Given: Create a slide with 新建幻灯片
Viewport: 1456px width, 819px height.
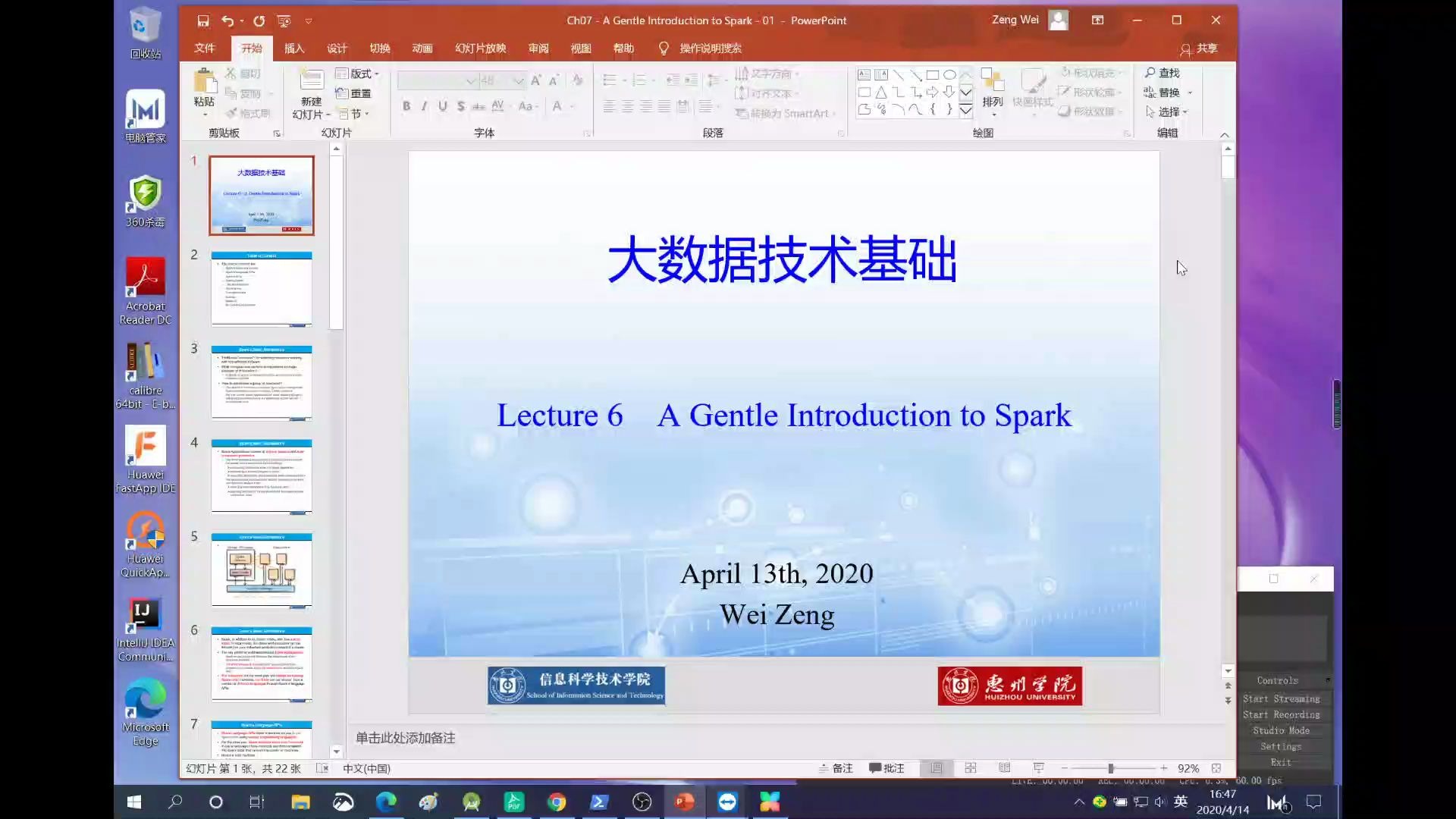Looking at the screenshot, I should (311, 91).
